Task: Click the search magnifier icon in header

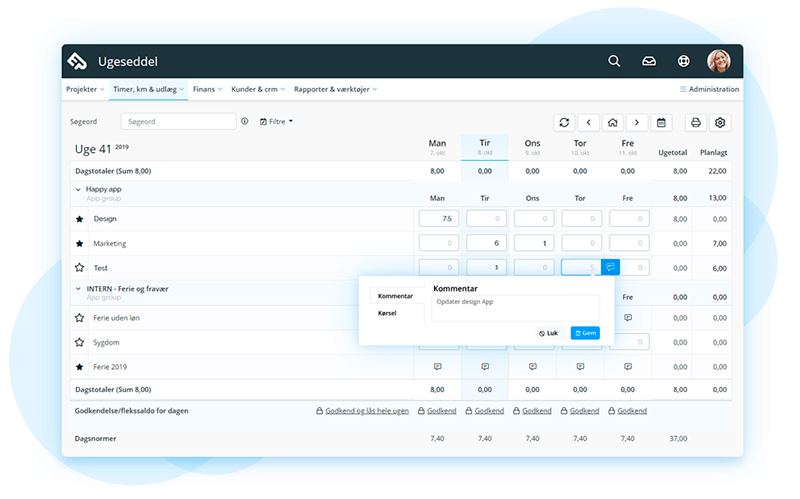Action: coord(614,61)
